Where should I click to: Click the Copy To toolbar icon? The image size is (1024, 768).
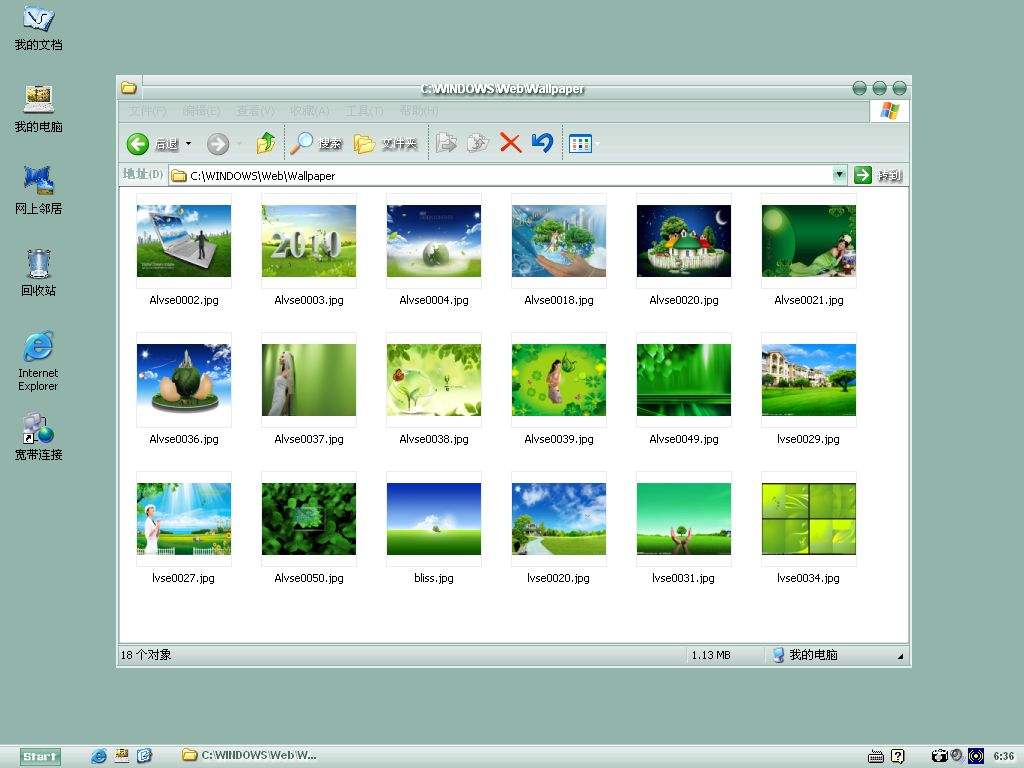pos(478,143)
